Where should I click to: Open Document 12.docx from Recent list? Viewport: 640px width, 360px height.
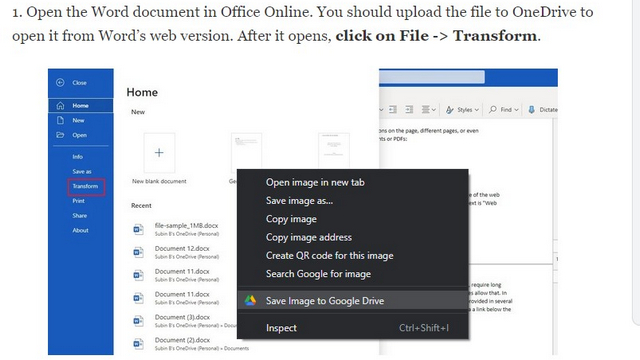(182, 248)
